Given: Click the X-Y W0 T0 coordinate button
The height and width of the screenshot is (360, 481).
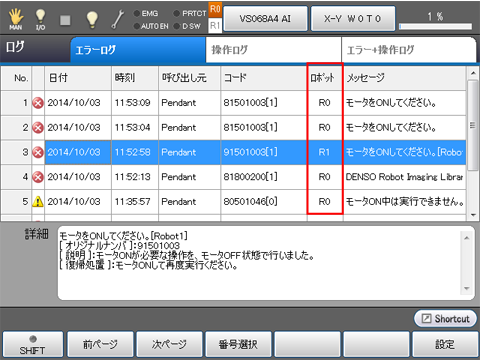Looking at the screenshot, I should [353, 19].
